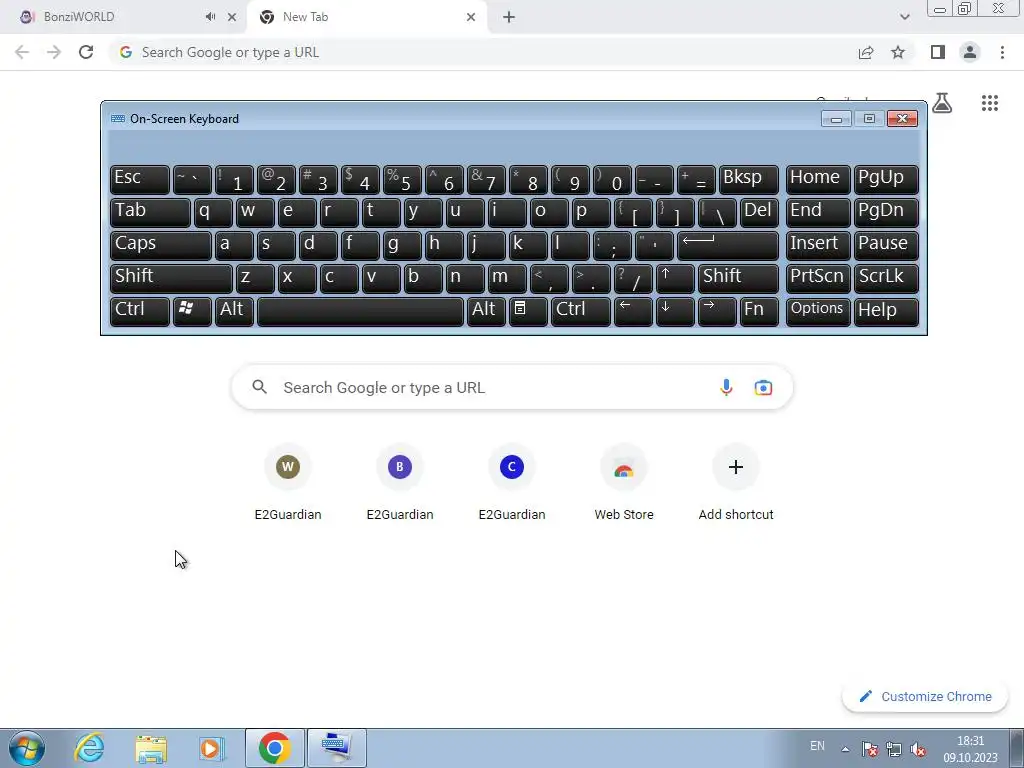Open the Google apps grid
Viewport: 1024px width, 768px height.
tap(990, 103)
